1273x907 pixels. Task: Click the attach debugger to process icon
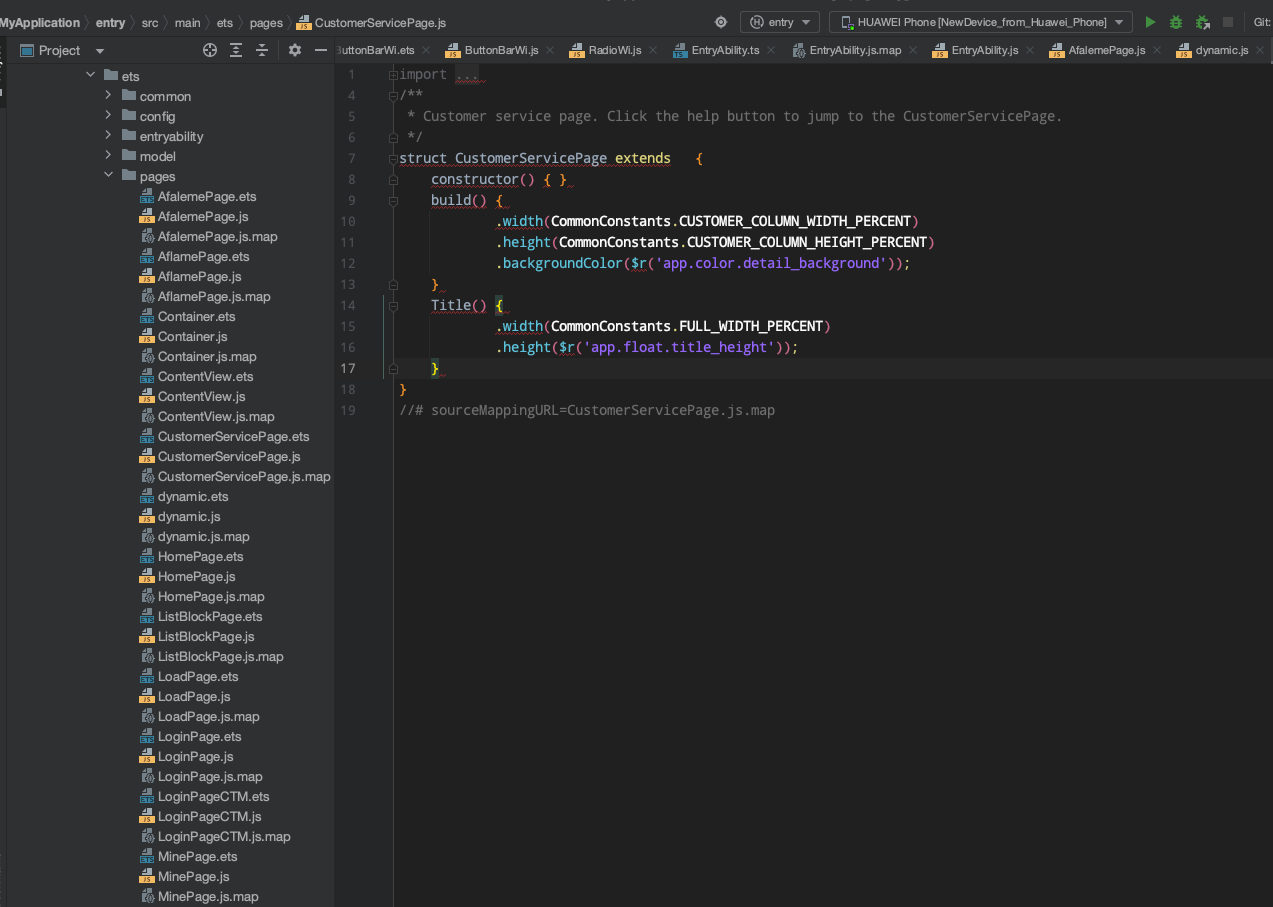[1202, 22]
